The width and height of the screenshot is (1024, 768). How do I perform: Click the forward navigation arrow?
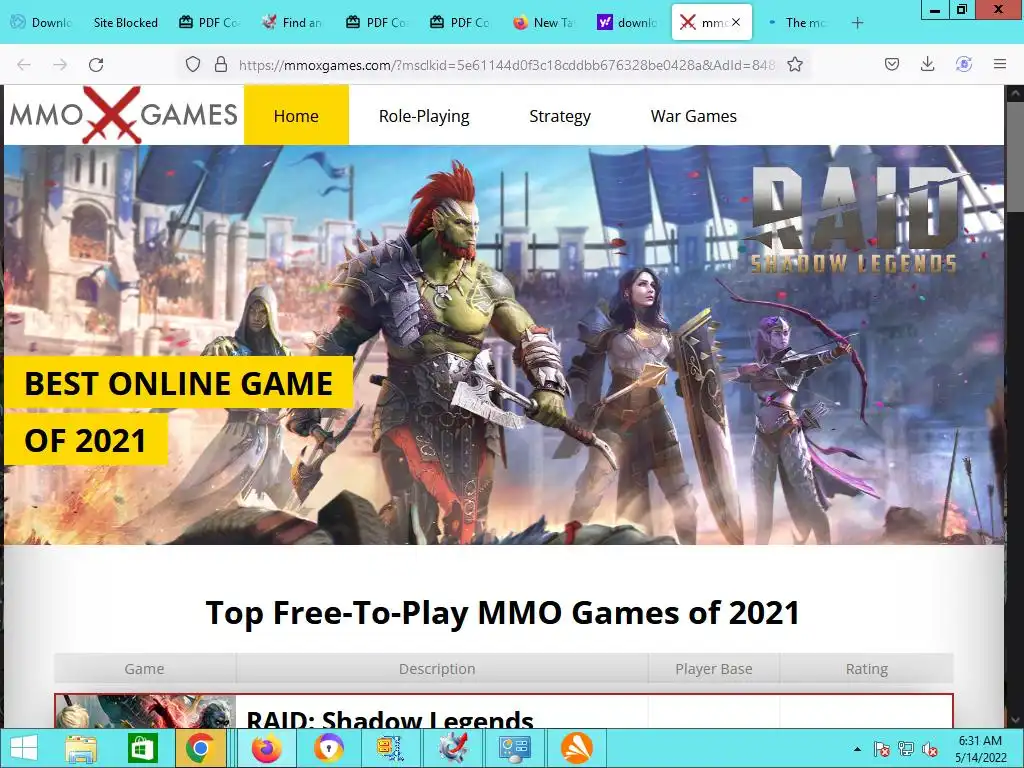(x=60, y=65)
